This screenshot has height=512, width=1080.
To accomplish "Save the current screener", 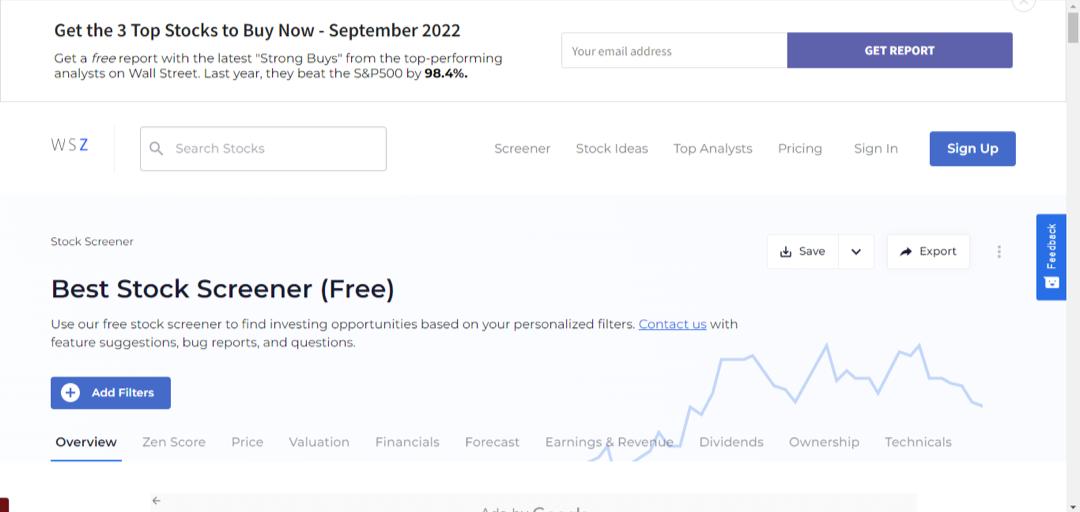I will (x=803, y=252).
